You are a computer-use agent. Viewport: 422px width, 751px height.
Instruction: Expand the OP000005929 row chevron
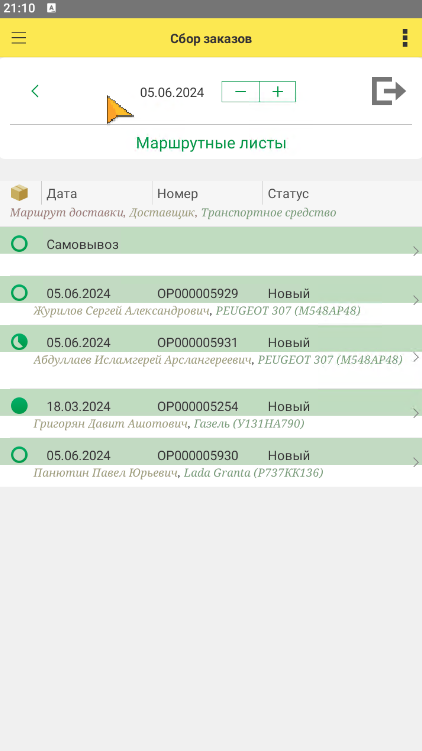[416, 300]
